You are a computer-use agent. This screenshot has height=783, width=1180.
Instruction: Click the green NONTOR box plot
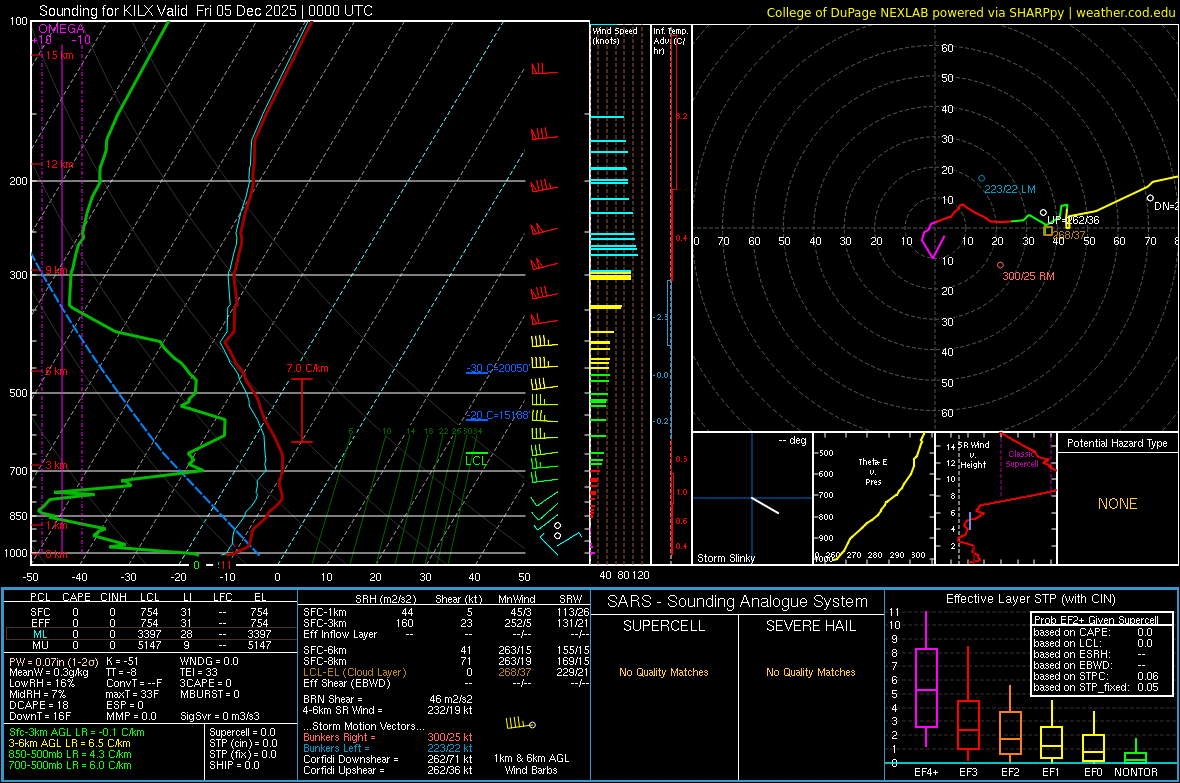point(1135,752)
